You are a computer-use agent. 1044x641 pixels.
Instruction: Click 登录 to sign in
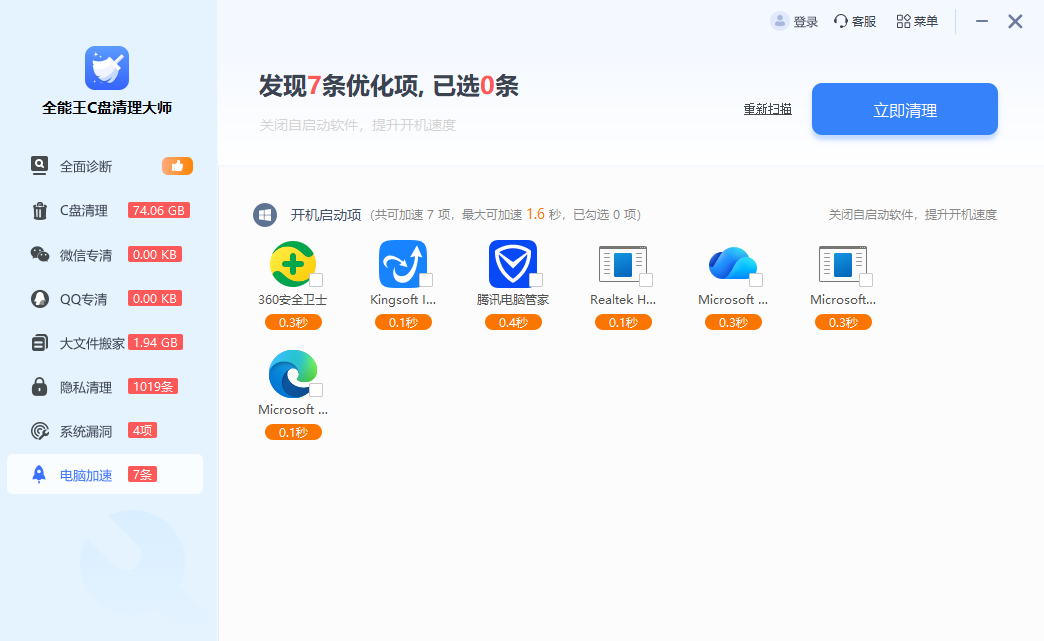(x=795, y=21)
